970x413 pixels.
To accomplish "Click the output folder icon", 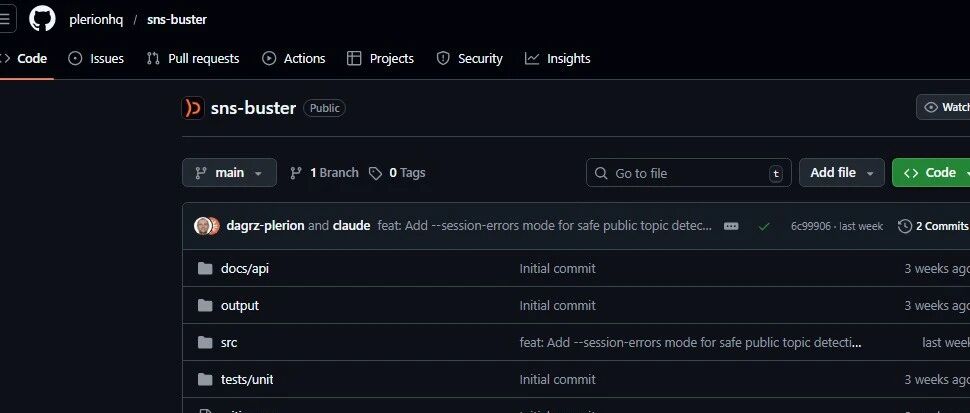I will click(205, 305).
